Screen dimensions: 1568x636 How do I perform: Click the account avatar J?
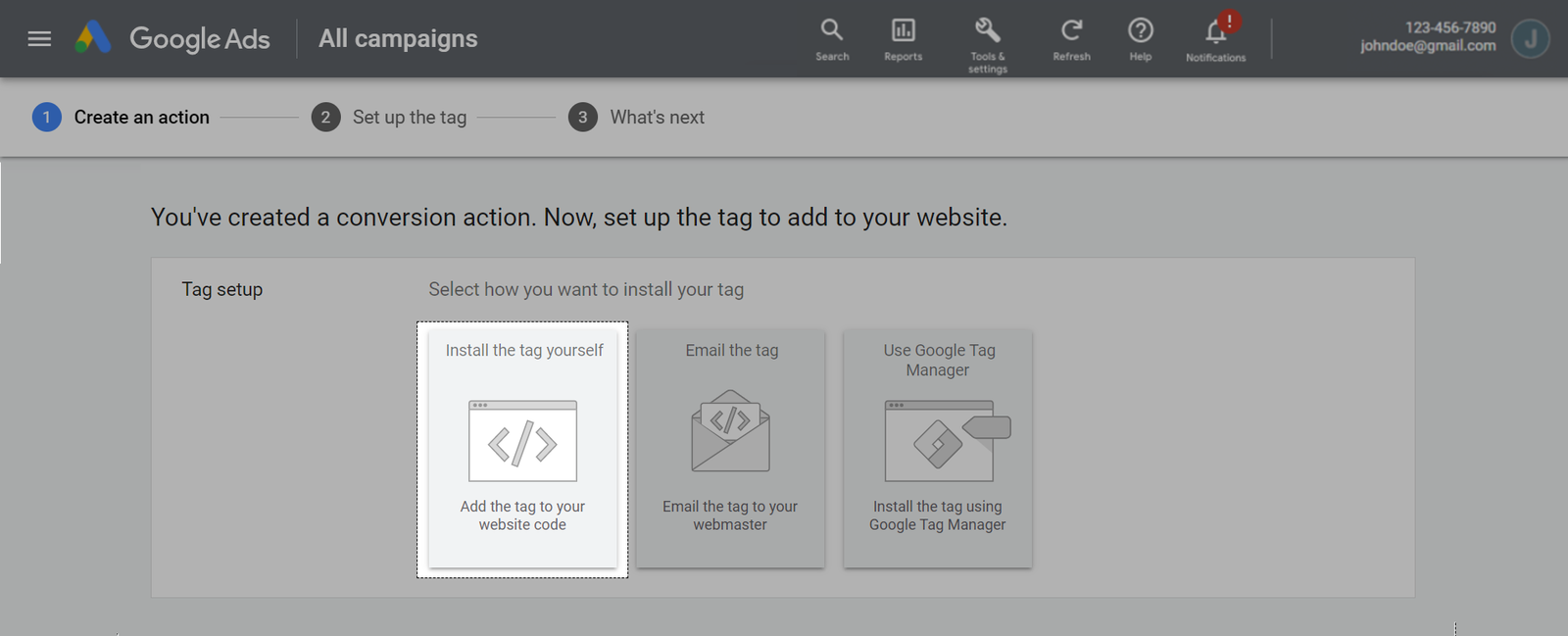tap(1530, 39)
